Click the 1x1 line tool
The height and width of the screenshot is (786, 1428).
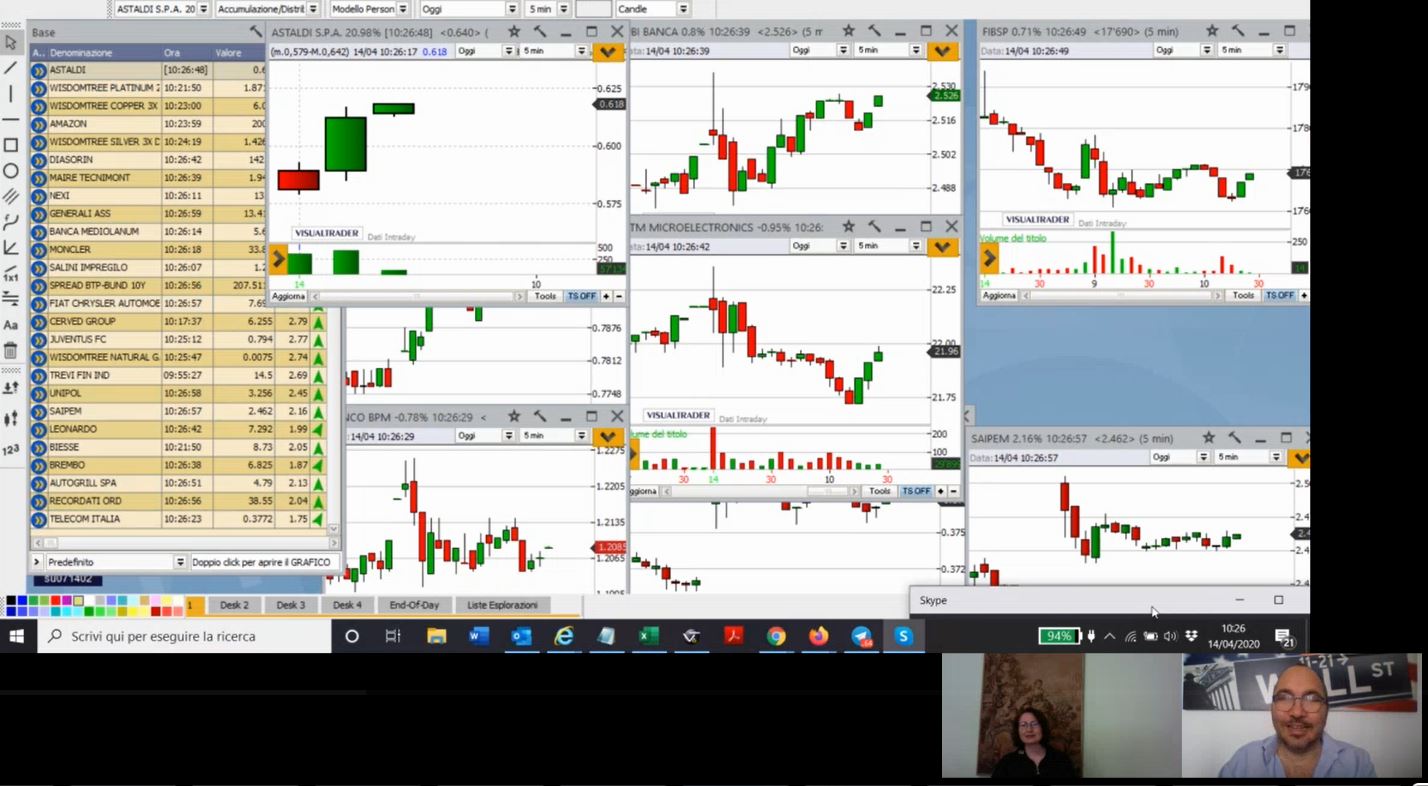click(11, 274)
